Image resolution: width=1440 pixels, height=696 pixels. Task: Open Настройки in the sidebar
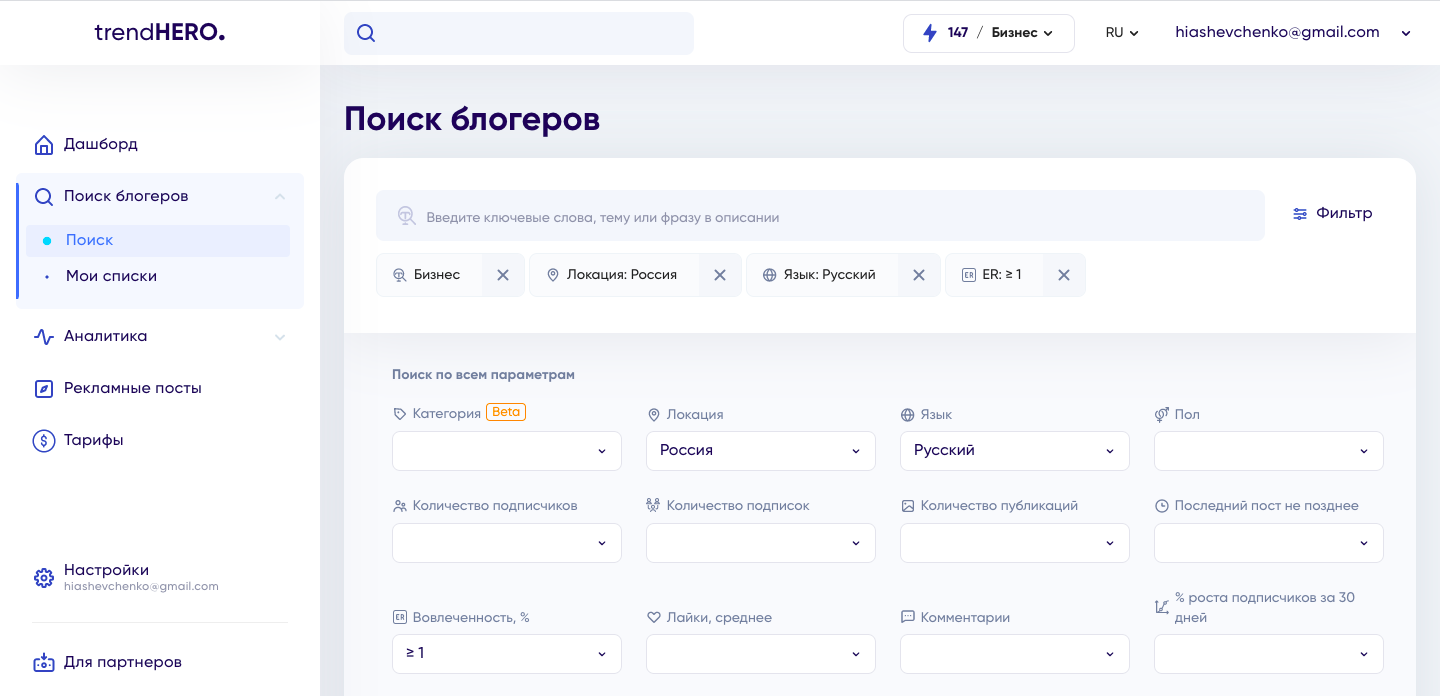click(106, 570)
